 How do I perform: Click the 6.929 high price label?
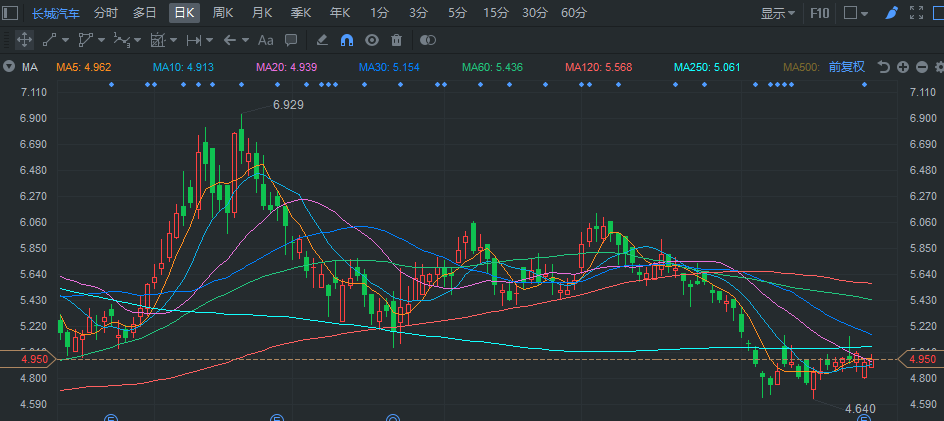pyautogui.click(x=288, y=105)
